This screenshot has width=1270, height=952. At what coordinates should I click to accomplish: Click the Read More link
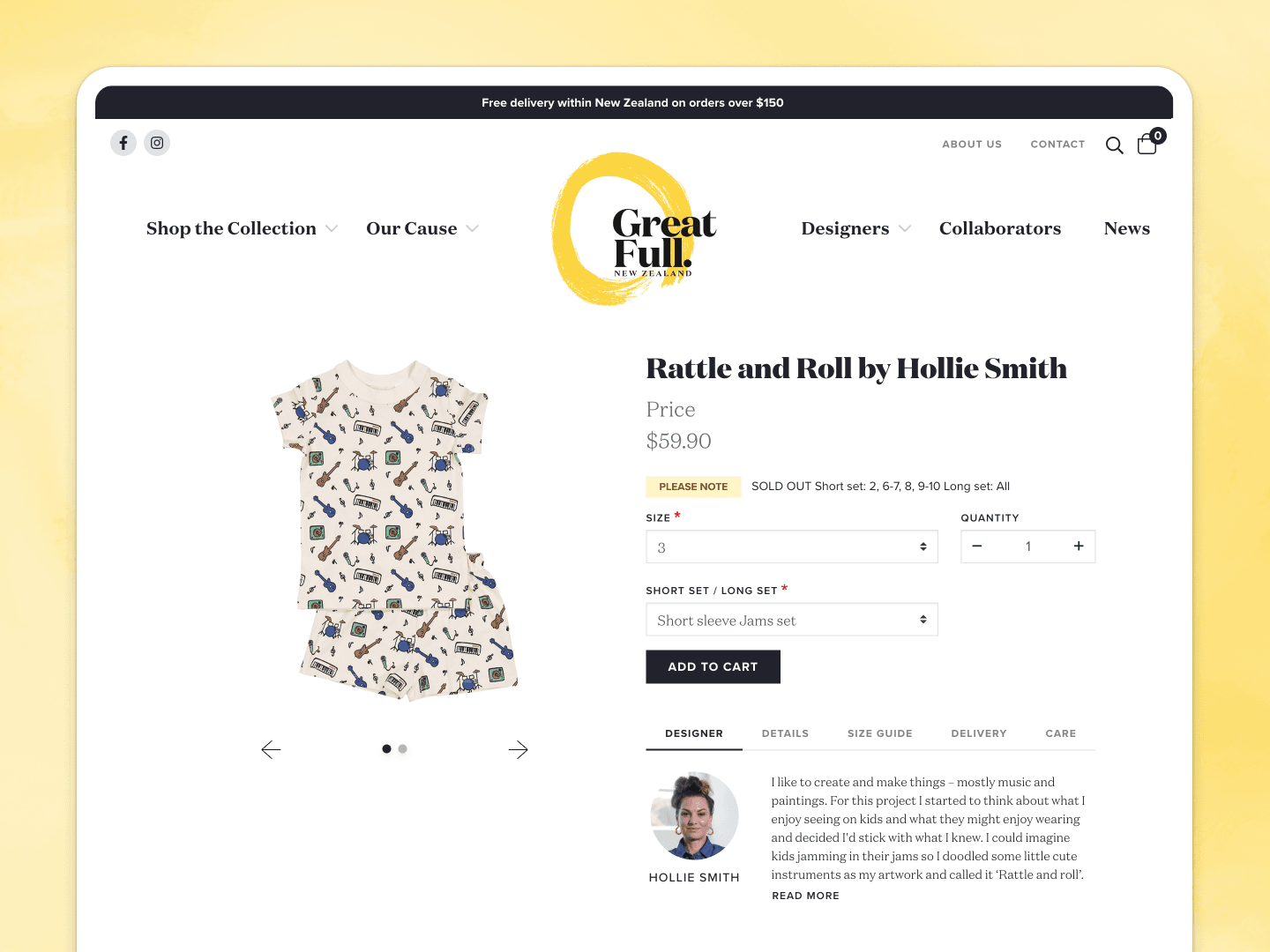pos(806,896)
